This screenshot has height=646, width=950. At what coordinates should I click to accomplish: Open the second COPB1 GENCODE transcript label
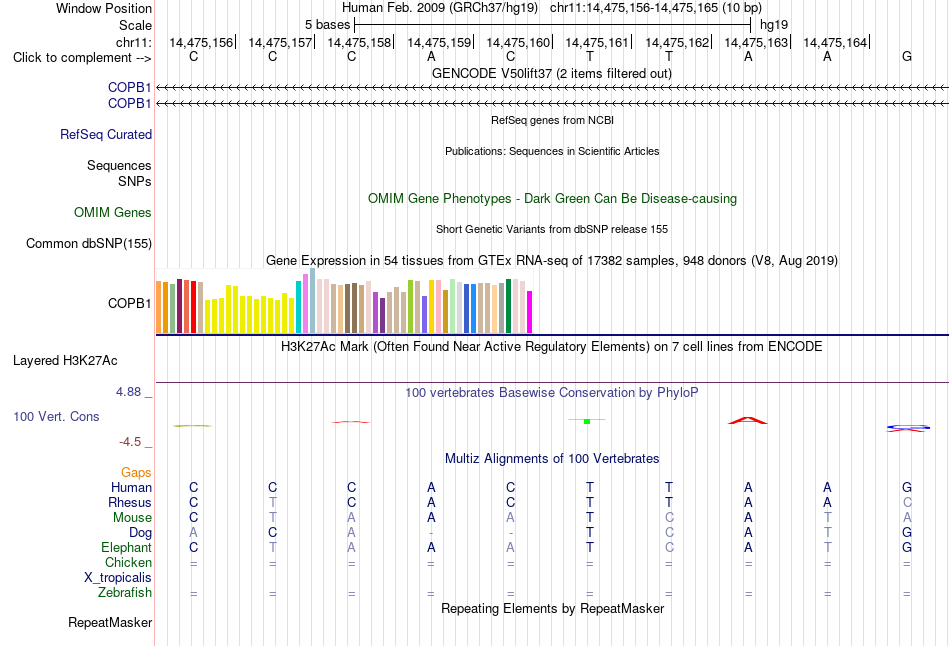pyautogui.click(x=130, y=104)
